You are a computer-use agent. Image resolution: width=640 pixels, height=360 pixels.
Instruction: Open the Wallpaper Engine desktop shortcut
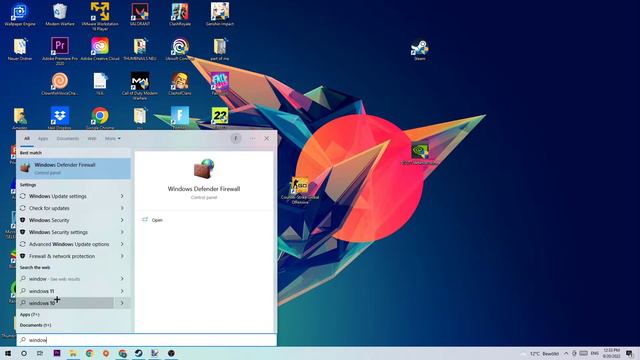click(x=20, y=15)
